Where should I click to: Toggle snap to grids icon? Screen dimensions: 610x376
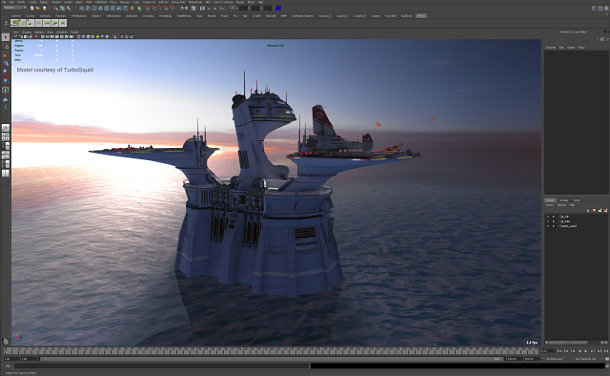click(x=147, y=8)
